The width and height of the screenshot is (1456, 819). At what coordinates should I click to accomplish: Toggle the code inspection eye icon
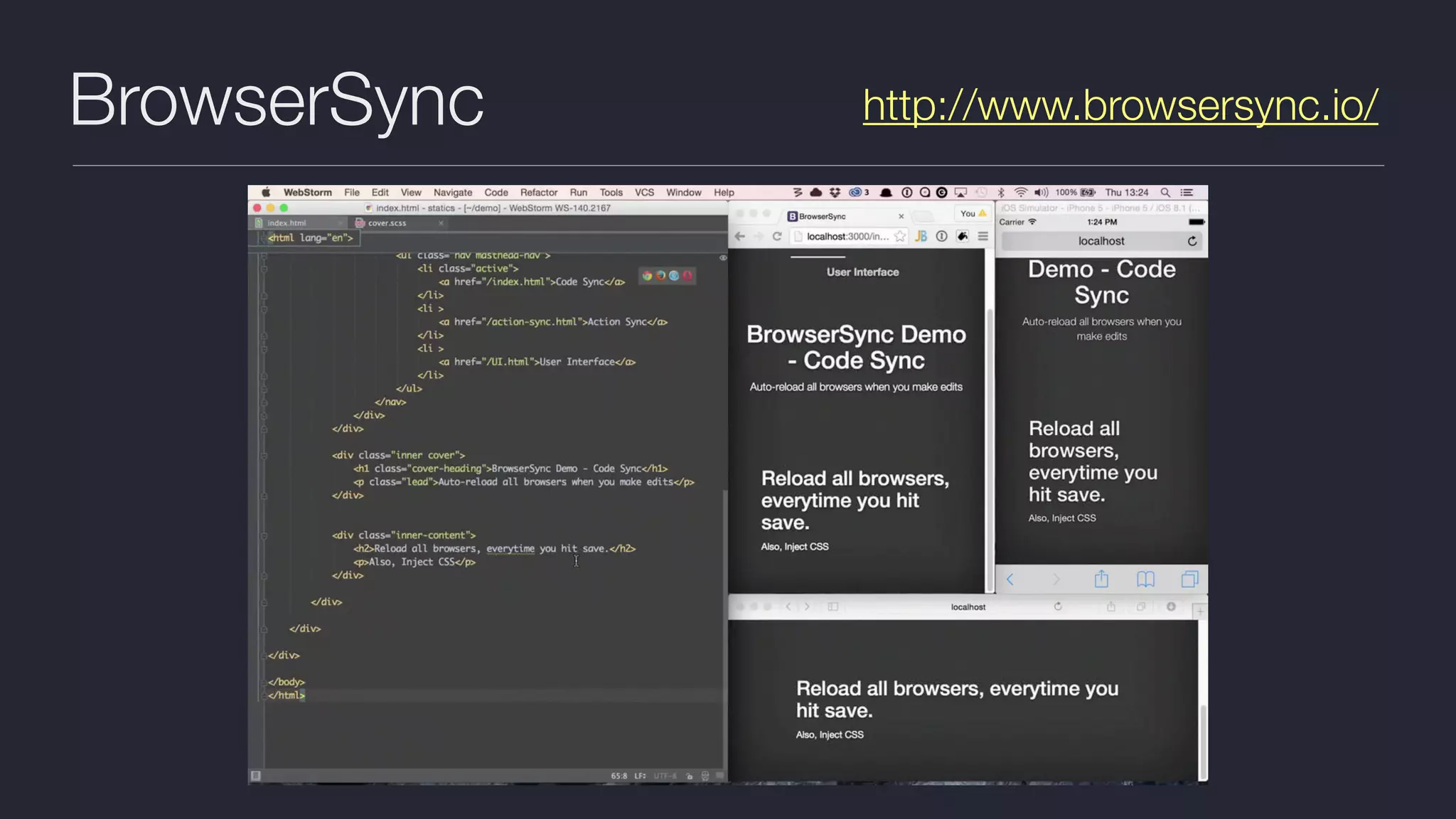[723, 258]
